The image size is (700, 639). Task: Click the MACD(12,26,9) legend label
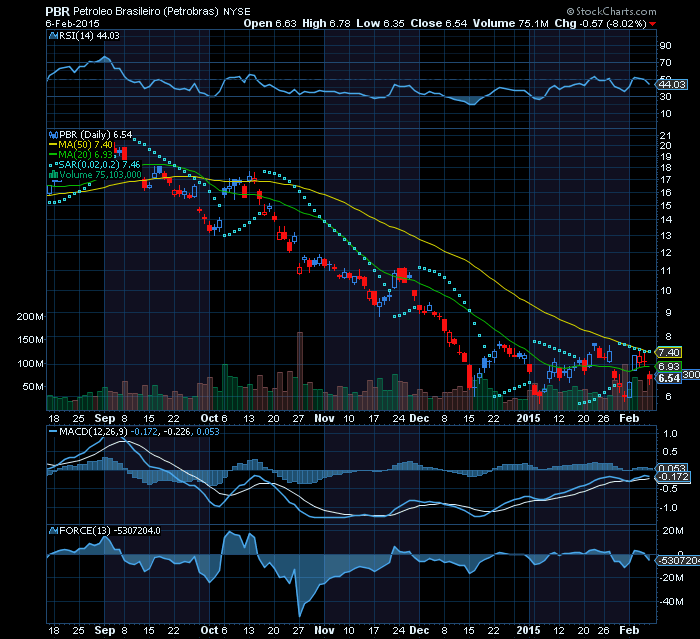click(x=93, y=432)
